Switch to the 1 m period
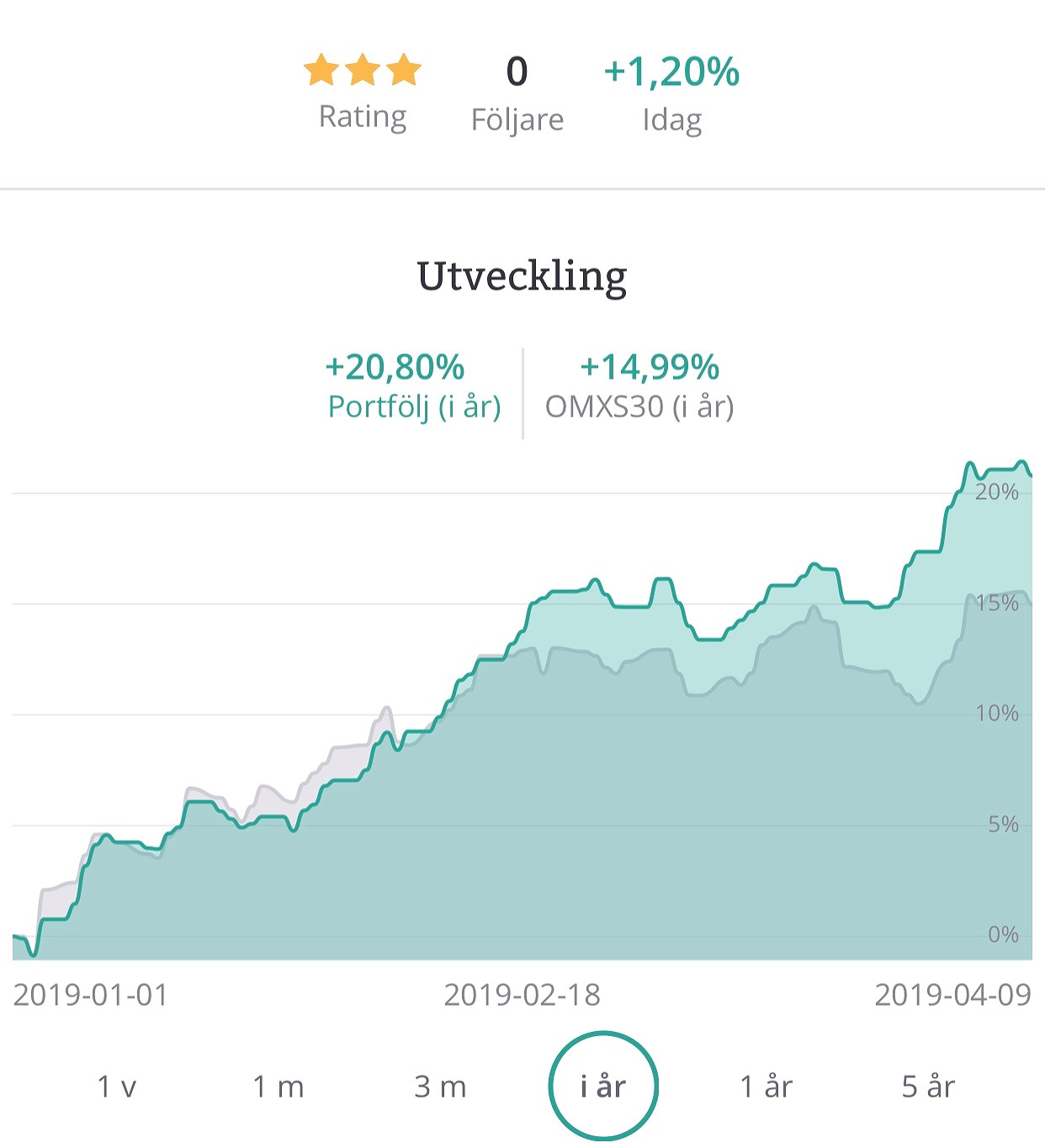Viewport: 1045px width, 1148px height. 278,1087
